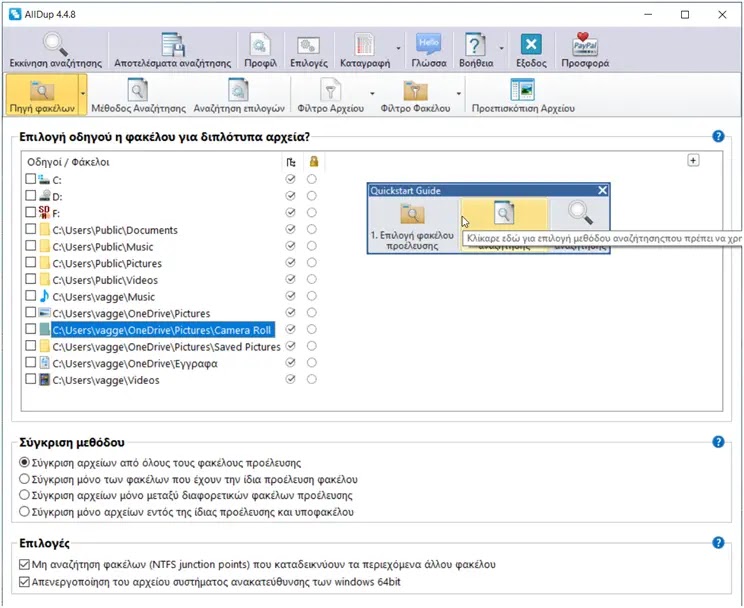Image resolution: width=744 pixels, height=608 pixels.
Task: Check the F: SD card checkbox
Action: [30, 212]
